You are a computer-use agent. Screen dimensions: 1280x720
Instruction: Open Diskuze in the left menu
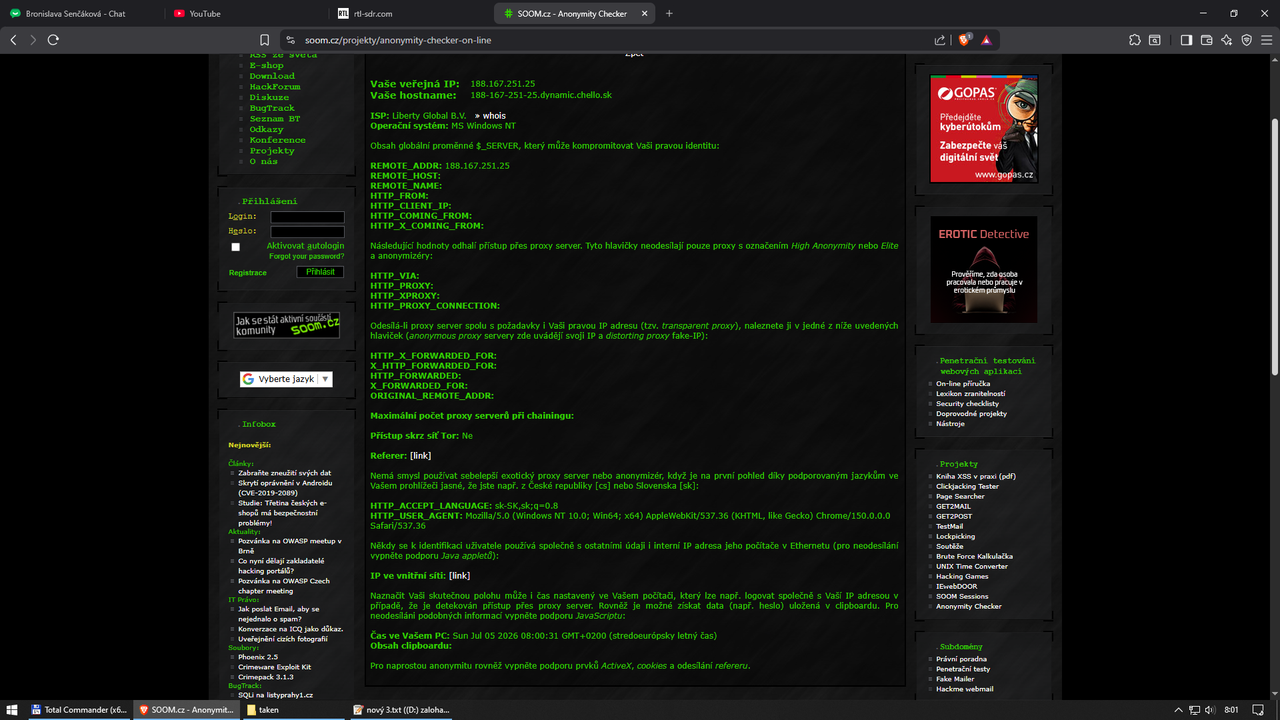(x=269, y=97)
